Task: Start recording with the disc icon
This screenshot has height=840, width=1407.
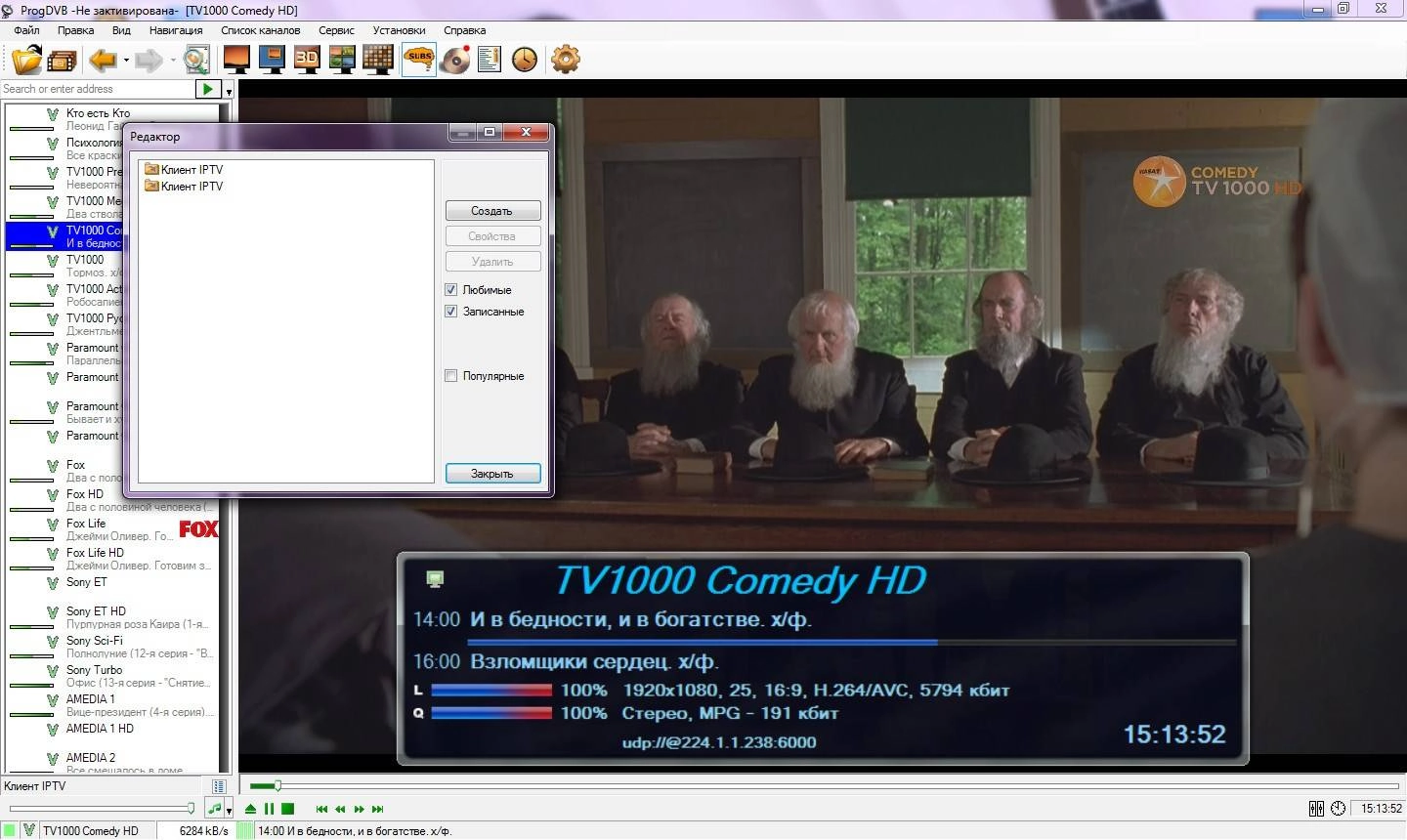Action: [455, 60]
